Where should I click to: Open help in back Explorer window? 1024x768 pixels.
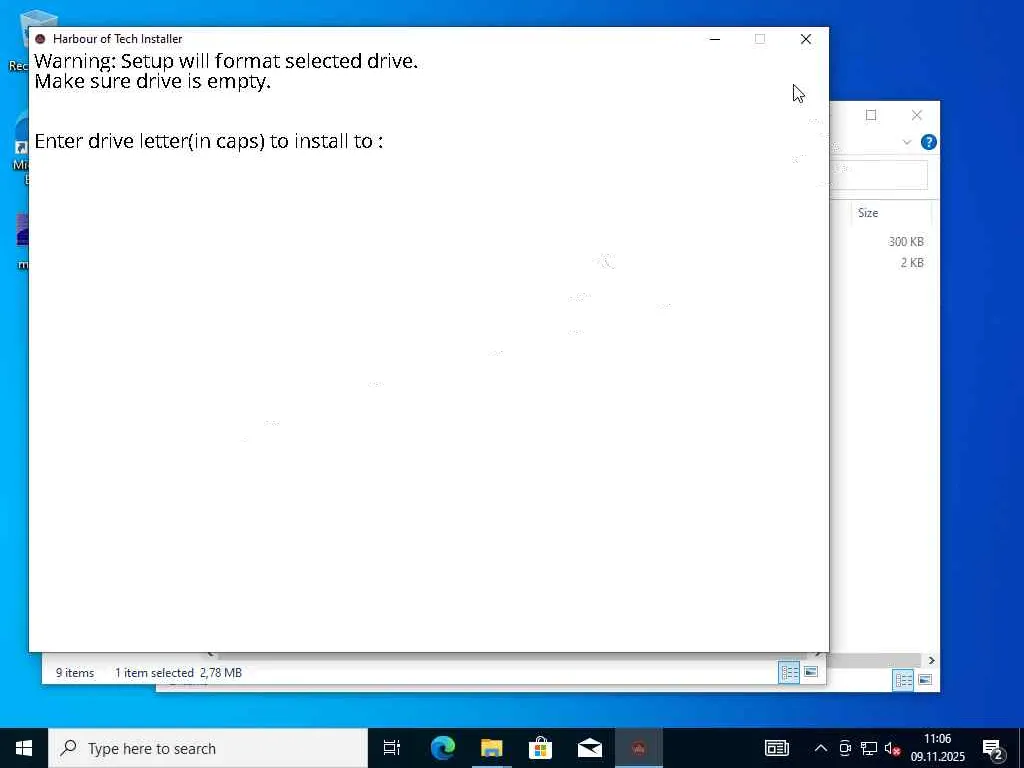[929, 142]
